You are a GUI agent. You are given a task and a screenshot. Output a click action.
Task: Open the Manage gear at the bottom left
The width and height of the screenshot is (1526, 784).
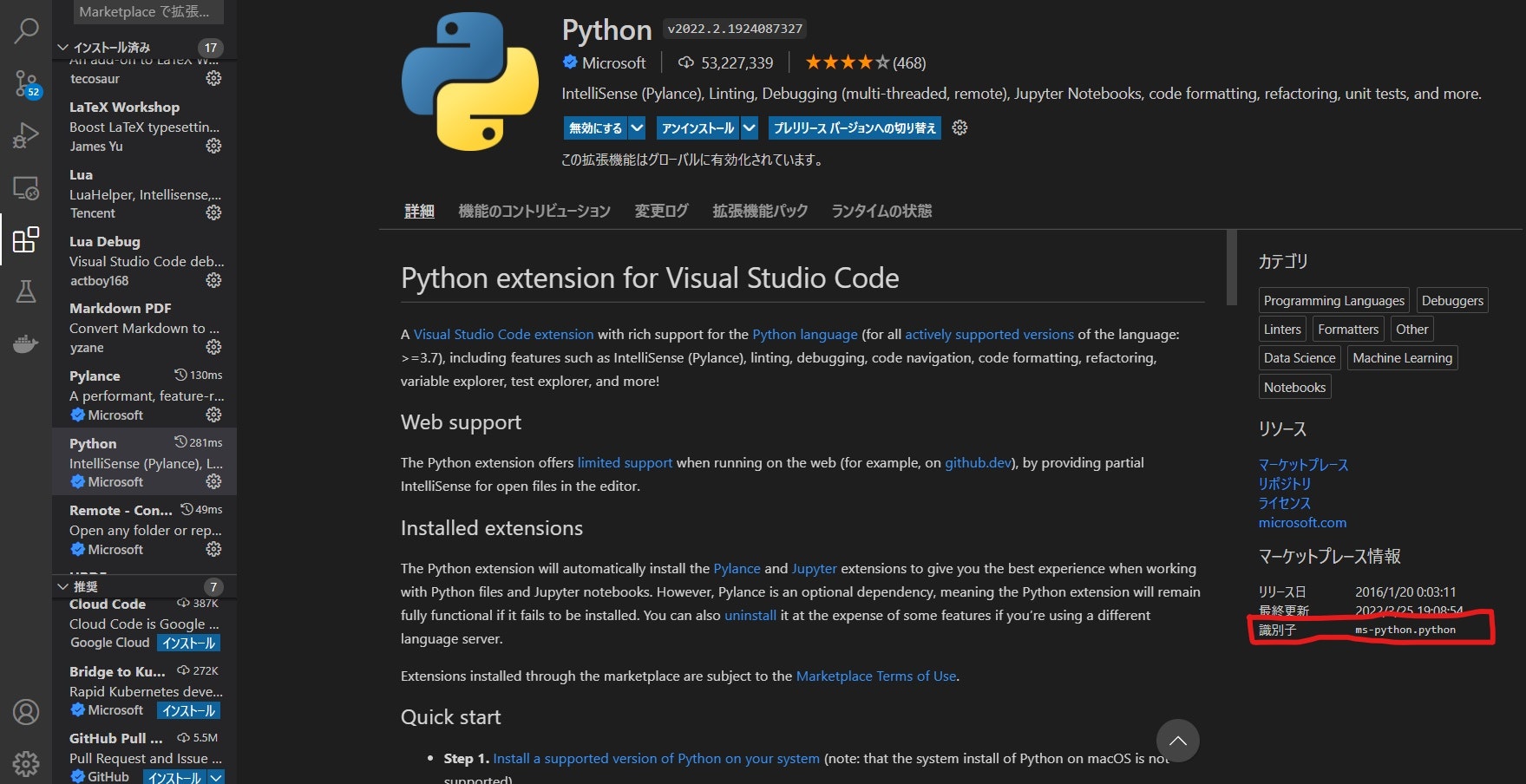25,763
